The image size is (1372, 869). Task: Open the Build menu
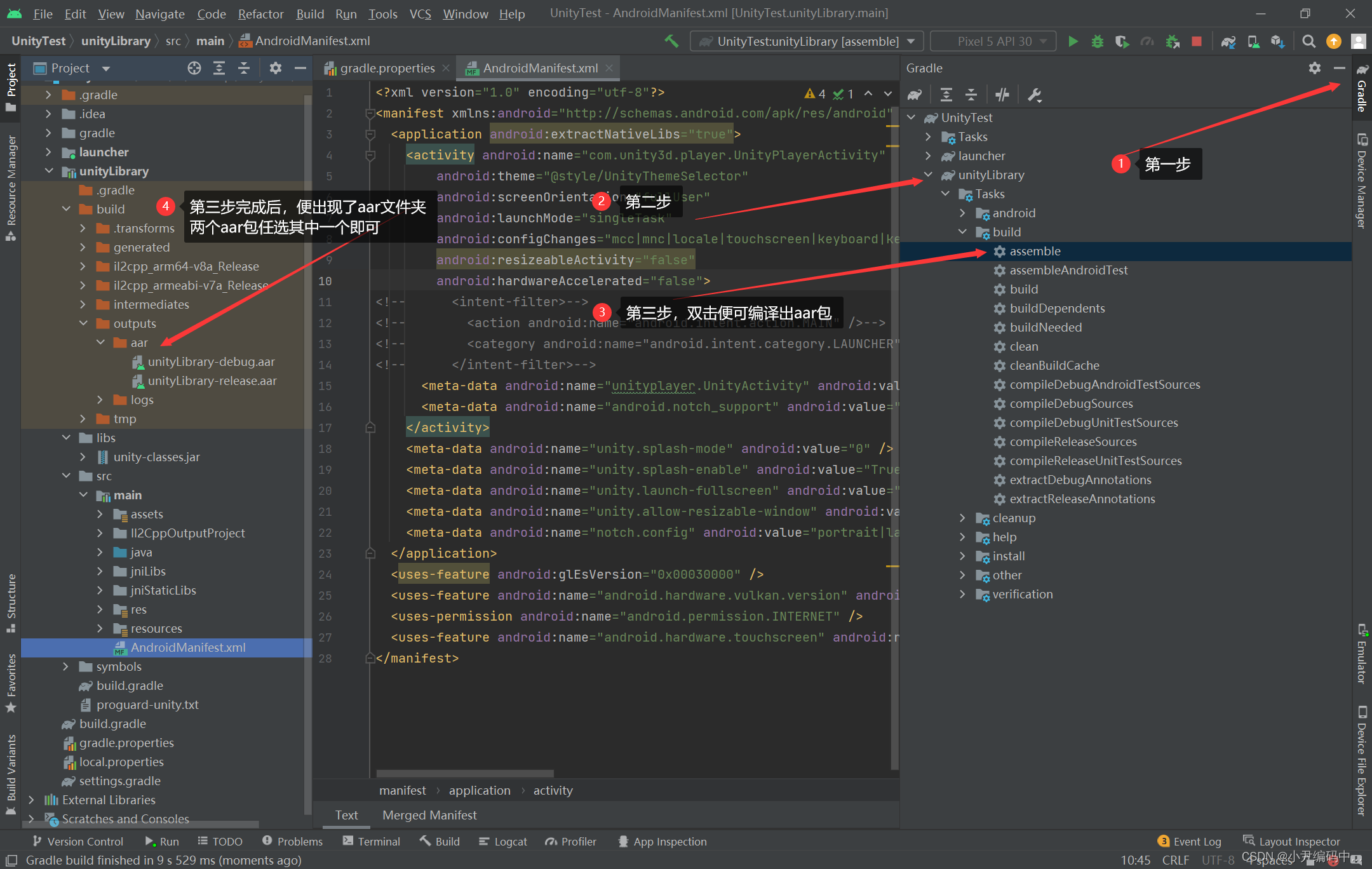pyautogui.click(x=310, y=13)
